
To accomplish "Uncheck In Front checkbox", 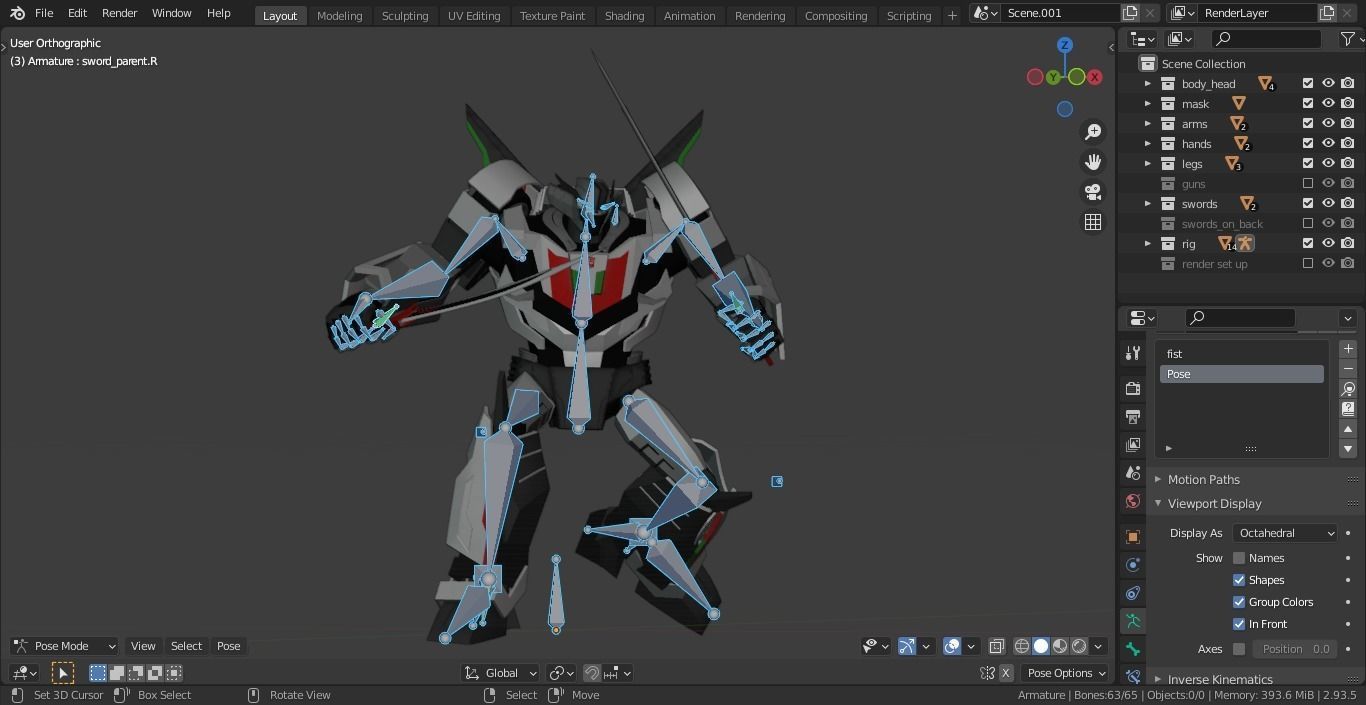I will pyautogui.click(x=1239, y=624).
